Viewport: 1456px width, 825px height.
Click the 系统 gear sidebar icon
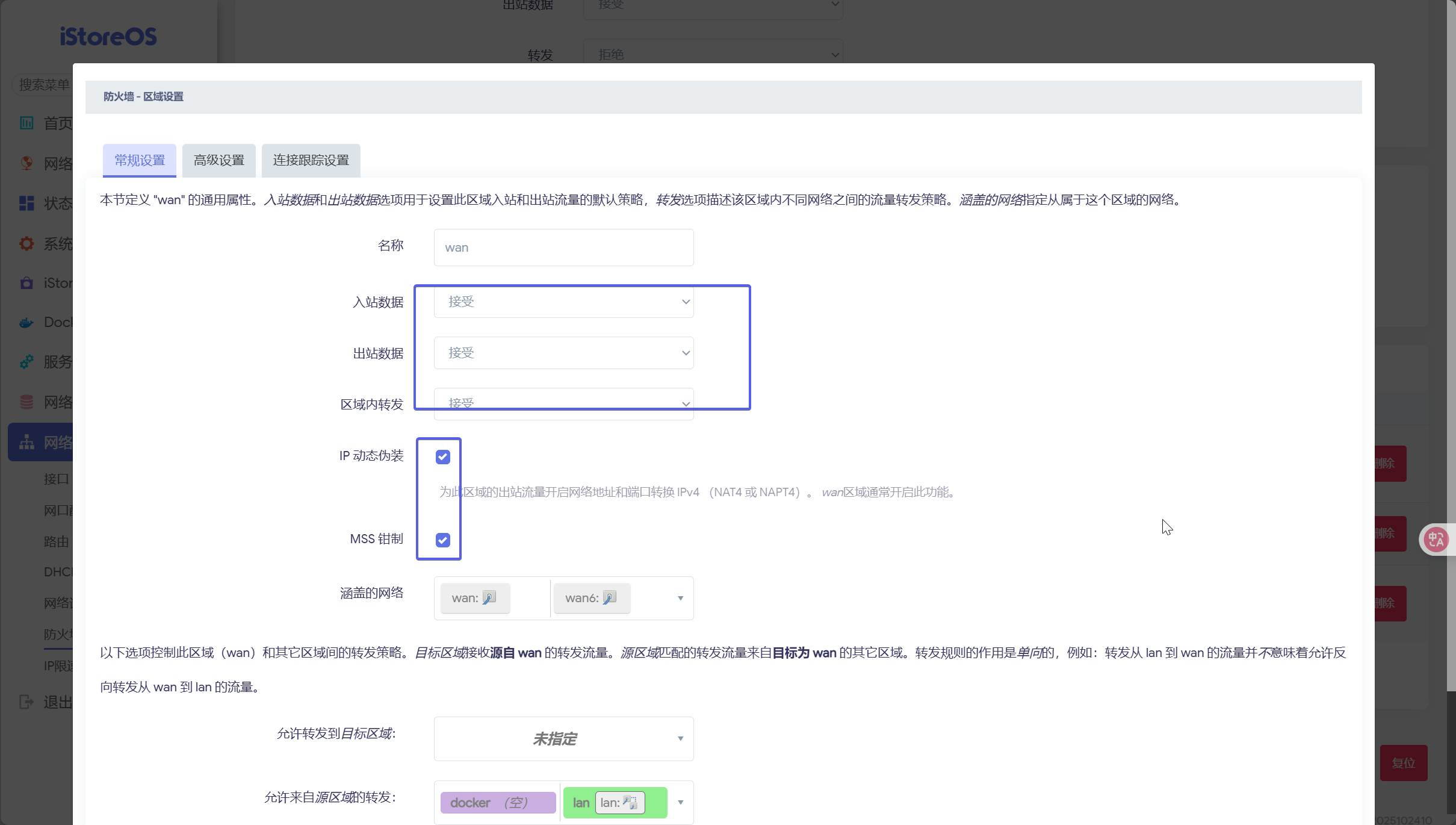[26, 243]
